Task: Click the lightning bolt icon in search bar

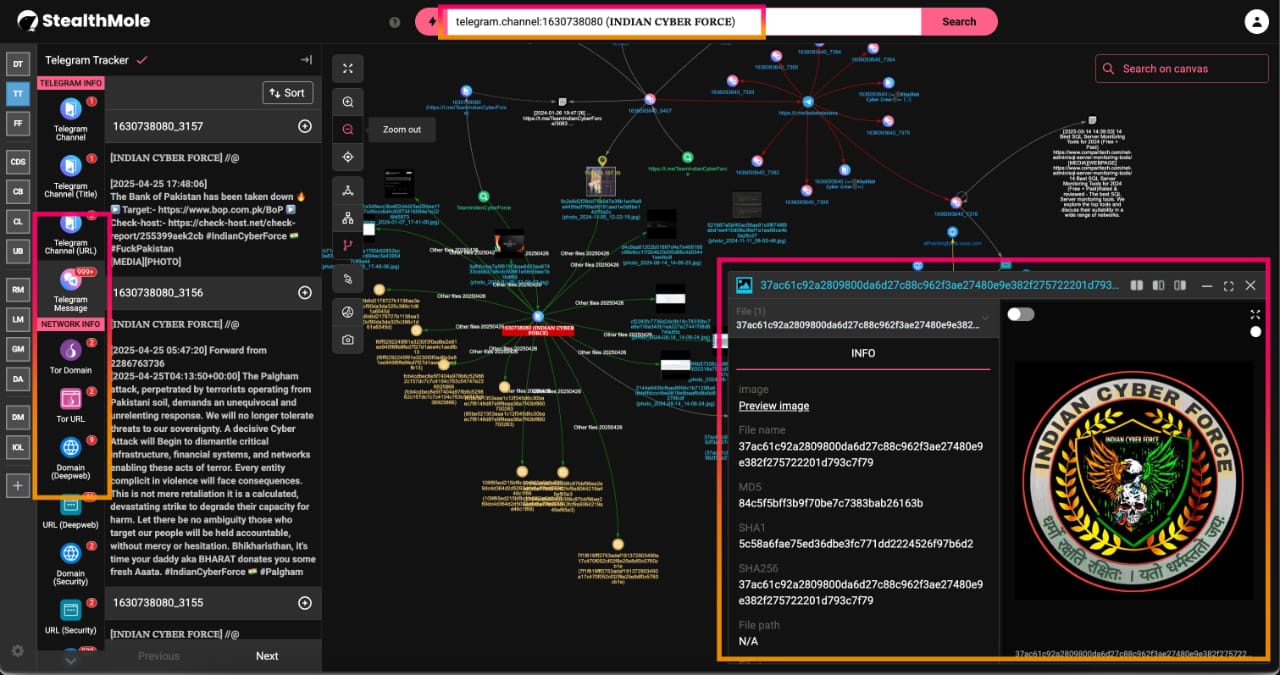Action: [x=431, y=22]
